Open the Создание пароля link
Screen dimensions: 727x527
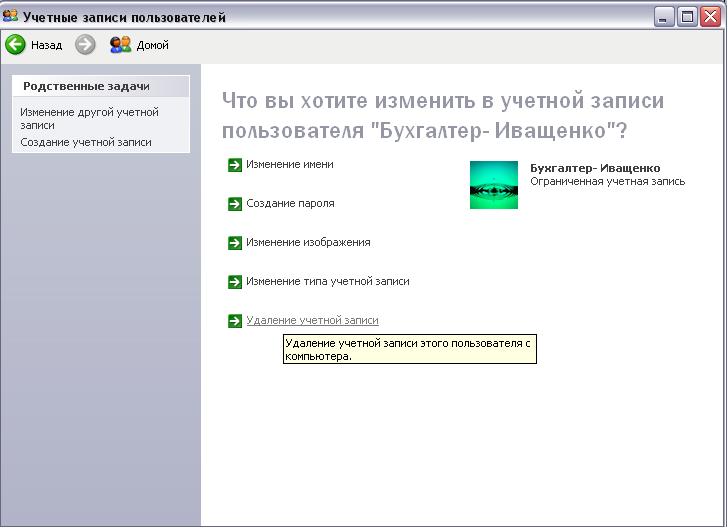290,203
